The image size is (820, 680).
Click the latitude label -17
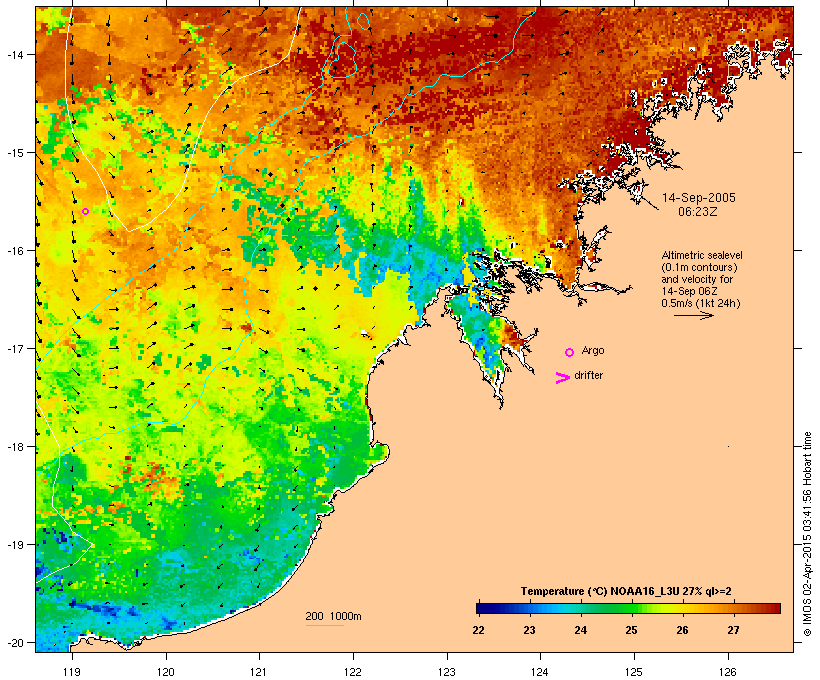(15, 348)
